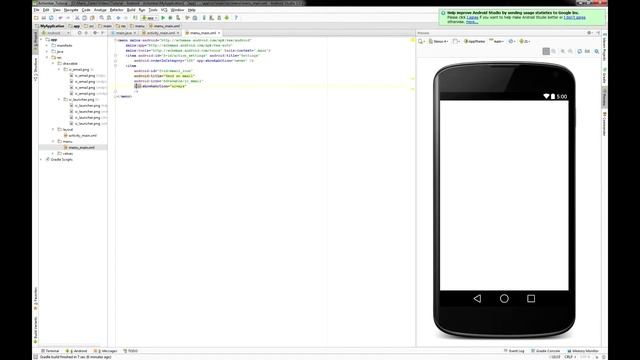The image size is (640, 360).
Task: Collapse the app module tree node
Action: (41, 40)
